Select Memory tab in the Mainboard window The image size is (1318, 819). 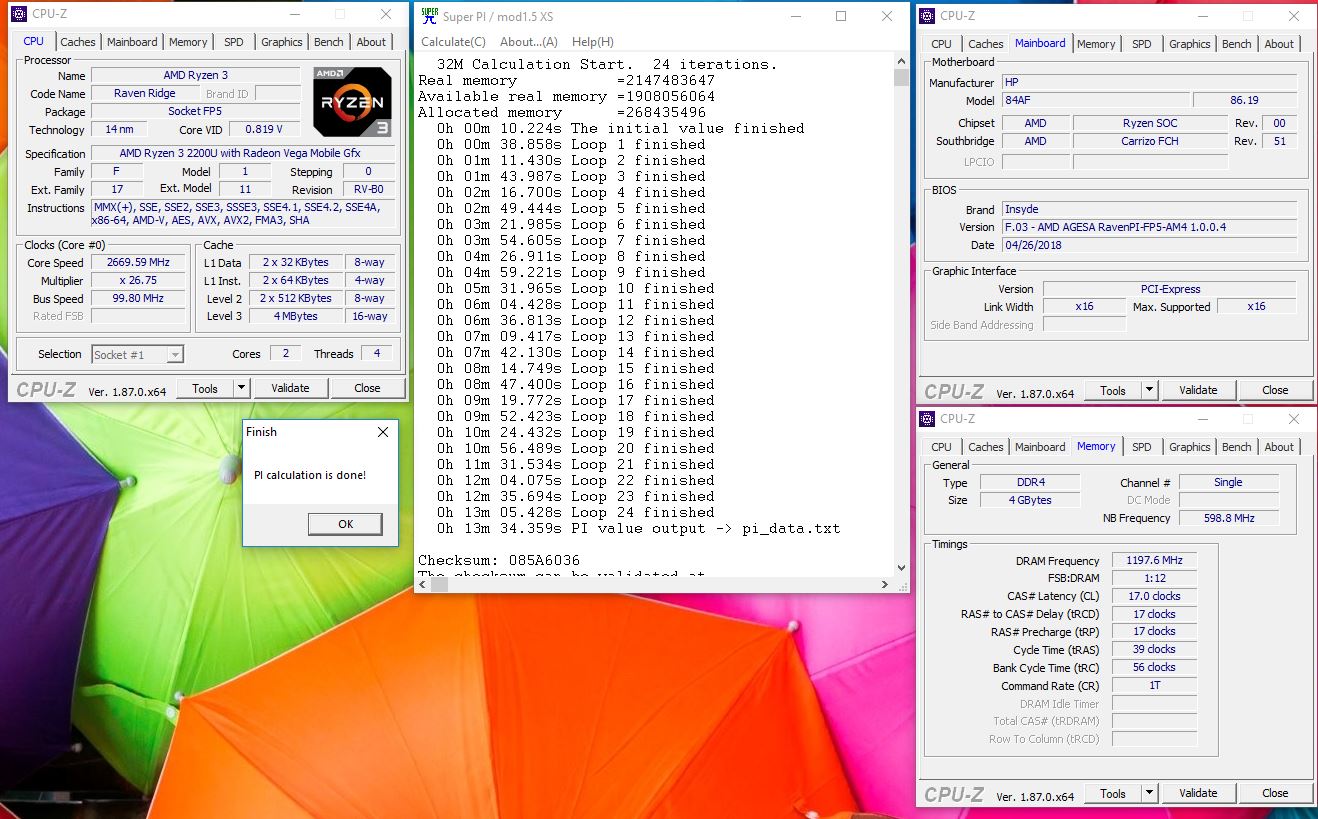(x=1096, y=44)
